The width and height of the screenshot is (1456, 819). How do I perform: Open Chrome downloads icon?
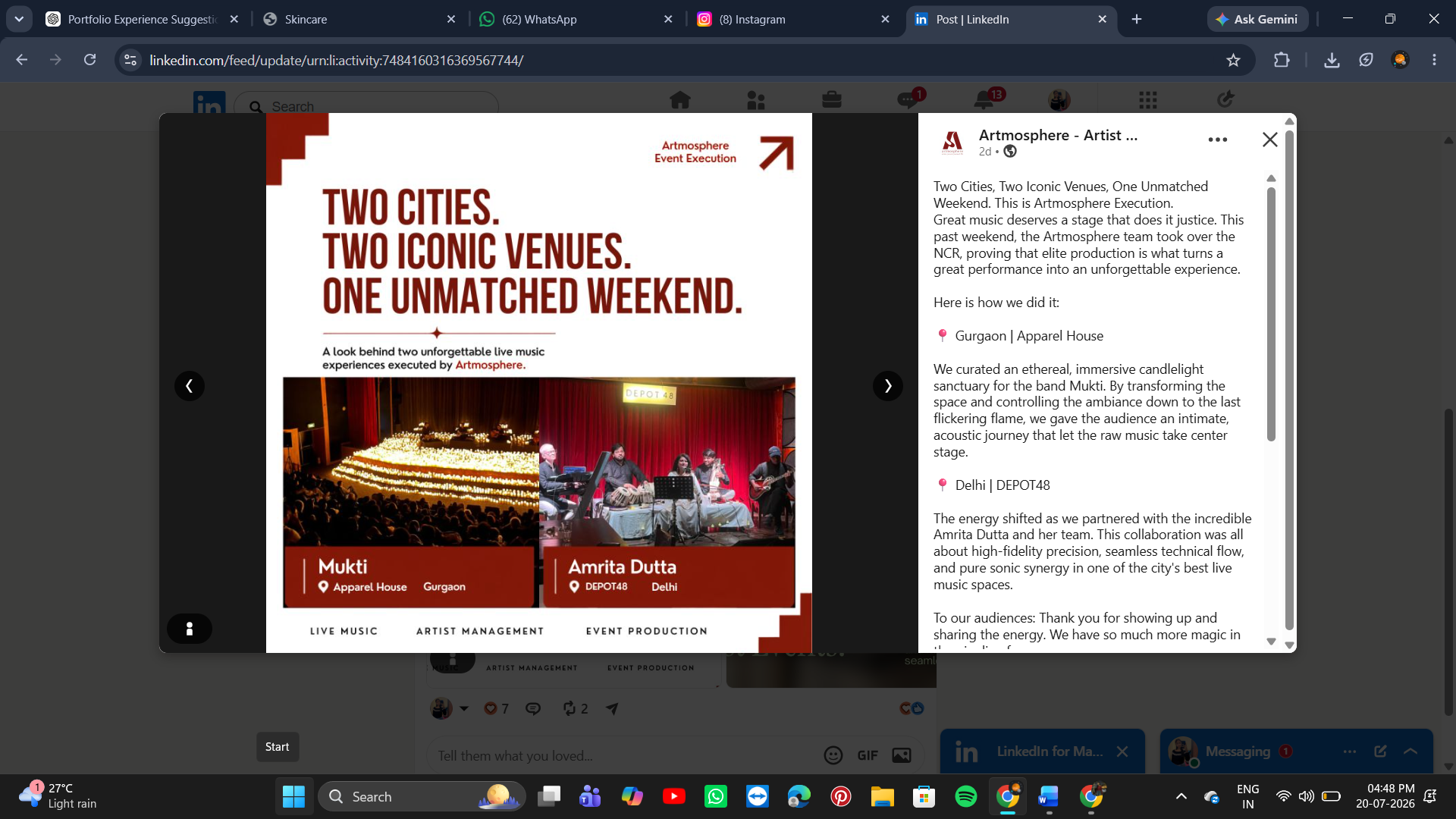click(1332, 60)
